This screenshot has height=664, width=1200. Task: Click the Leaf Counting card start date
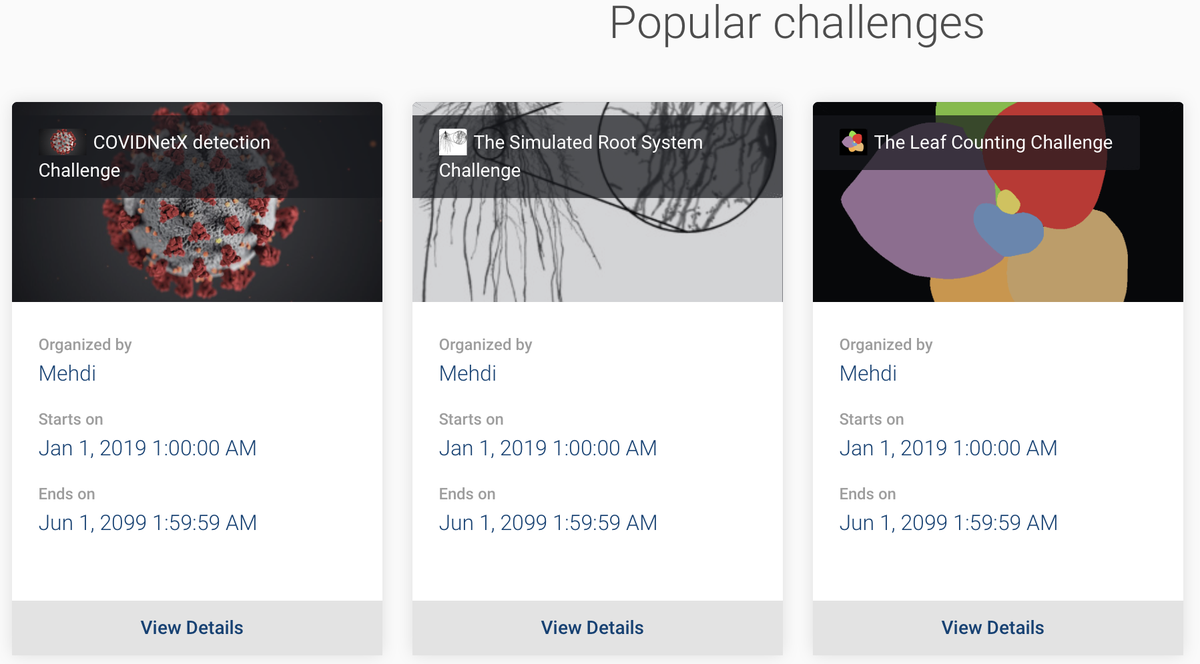click(x=948, y=448)
